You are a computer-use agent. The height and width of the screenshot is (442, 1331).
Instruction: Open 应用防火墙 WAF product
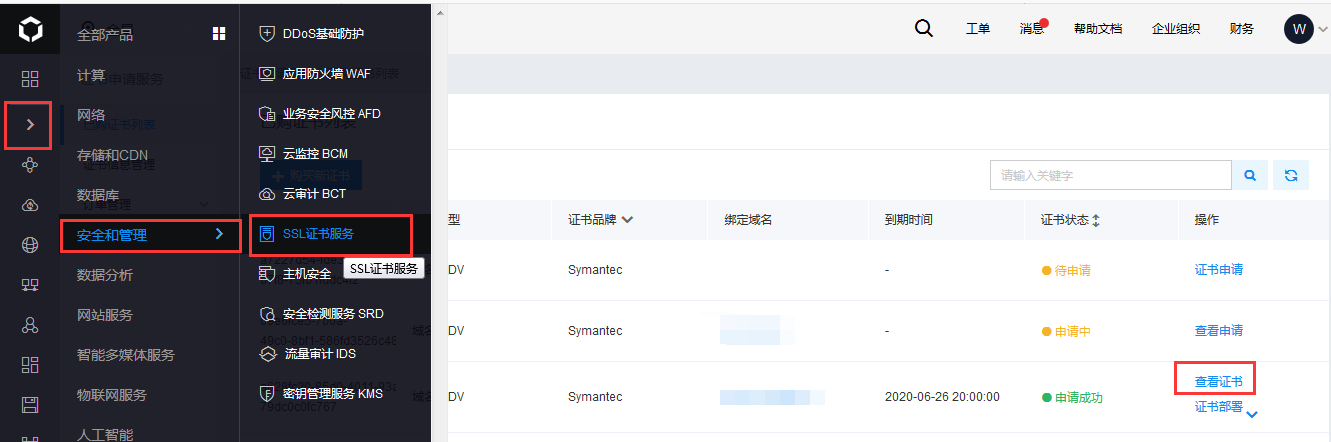point(327,73)
